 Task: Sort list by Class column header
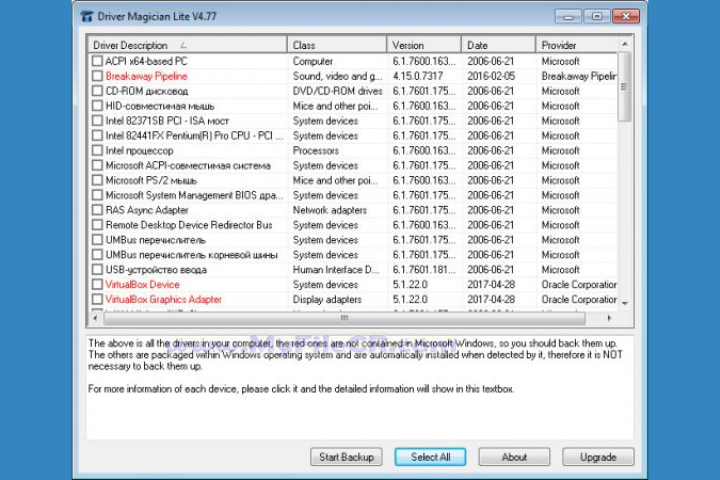[337, 45]
